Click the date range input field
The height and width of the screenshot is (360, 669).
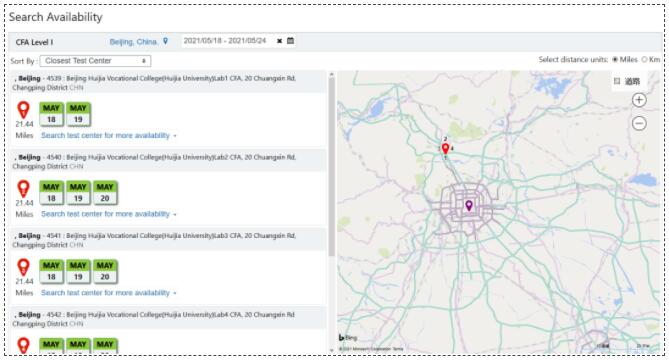(x=227, y=41)
